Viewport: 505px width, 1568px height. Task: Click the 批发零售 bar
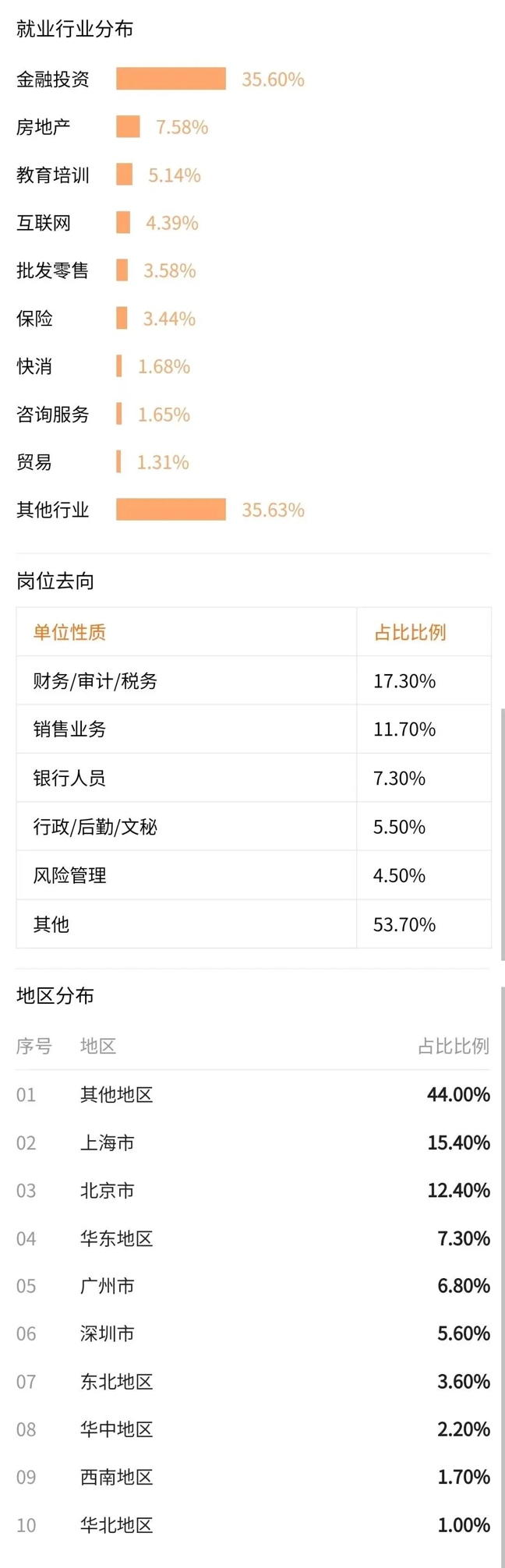click(x=122, y=270)
